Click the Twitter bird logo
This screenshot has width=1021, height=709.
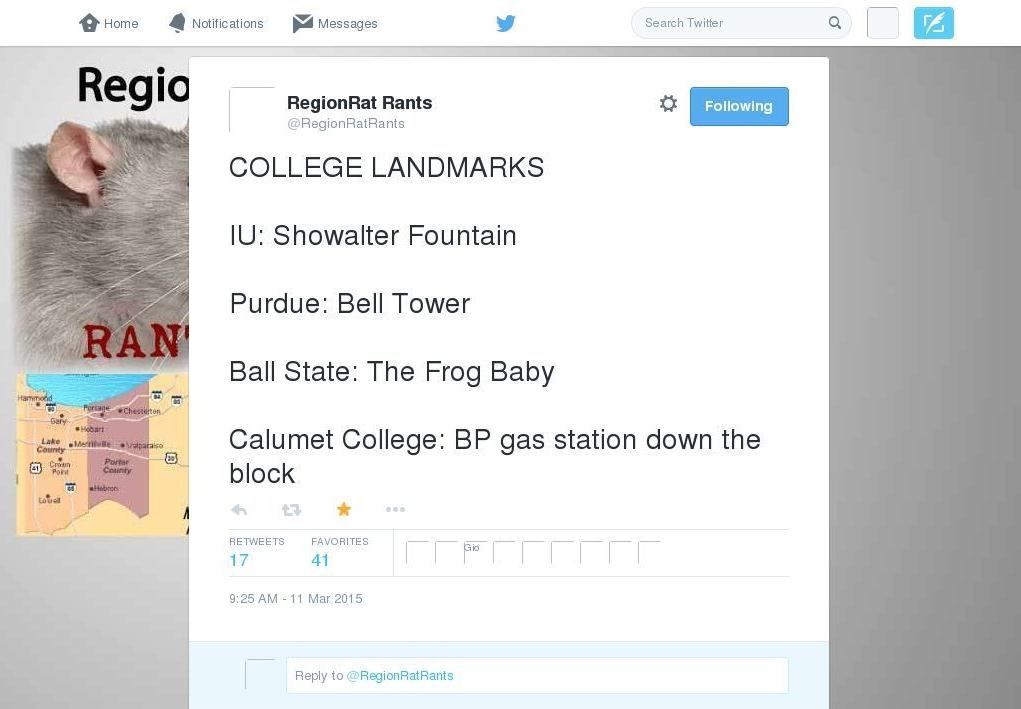point(506,23)
